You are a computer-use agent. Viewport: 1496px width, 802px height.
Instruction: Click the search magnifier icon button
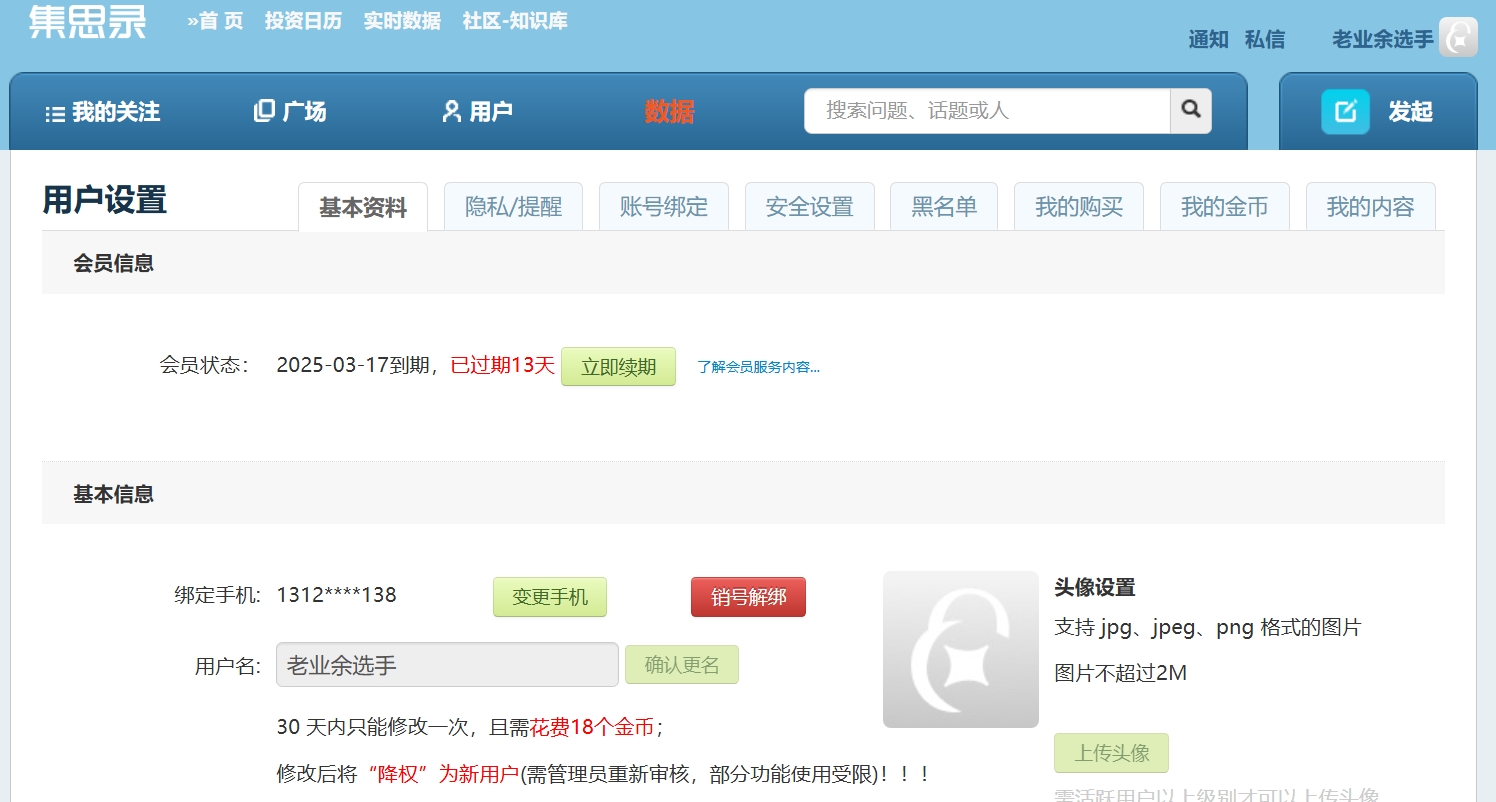click(x=1191, y=111)
